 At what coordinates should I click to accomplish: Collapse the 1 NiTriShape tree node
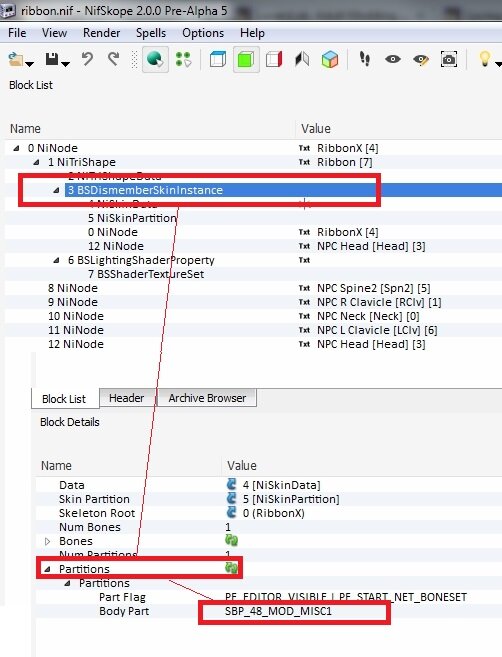[x=36, y=162]
